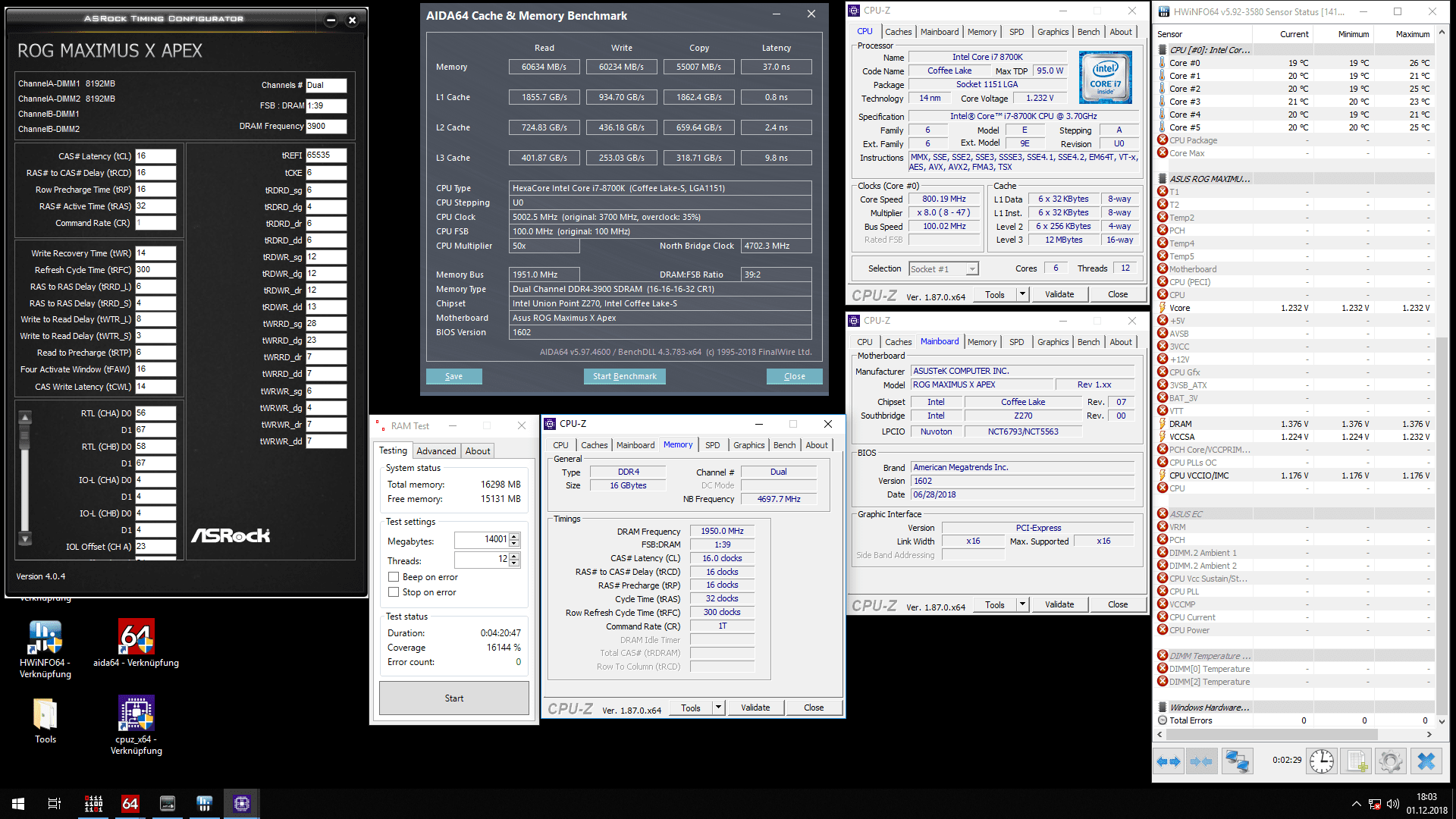Open Tools dropdown arrow in CPU-Z Mainboard window
1456x819 pixels.
[x=1022, y=604]
